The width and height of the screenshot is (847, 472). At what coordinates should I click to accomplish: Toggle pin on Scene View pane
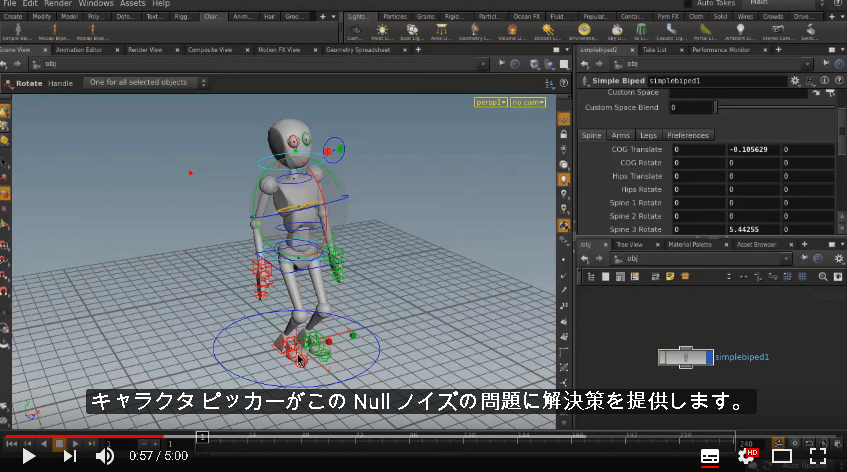pyautogui.click(x=501, y=64)
